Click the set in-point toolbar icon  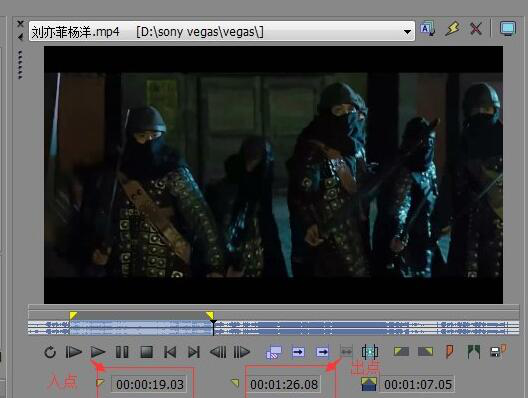pos(401,352)
